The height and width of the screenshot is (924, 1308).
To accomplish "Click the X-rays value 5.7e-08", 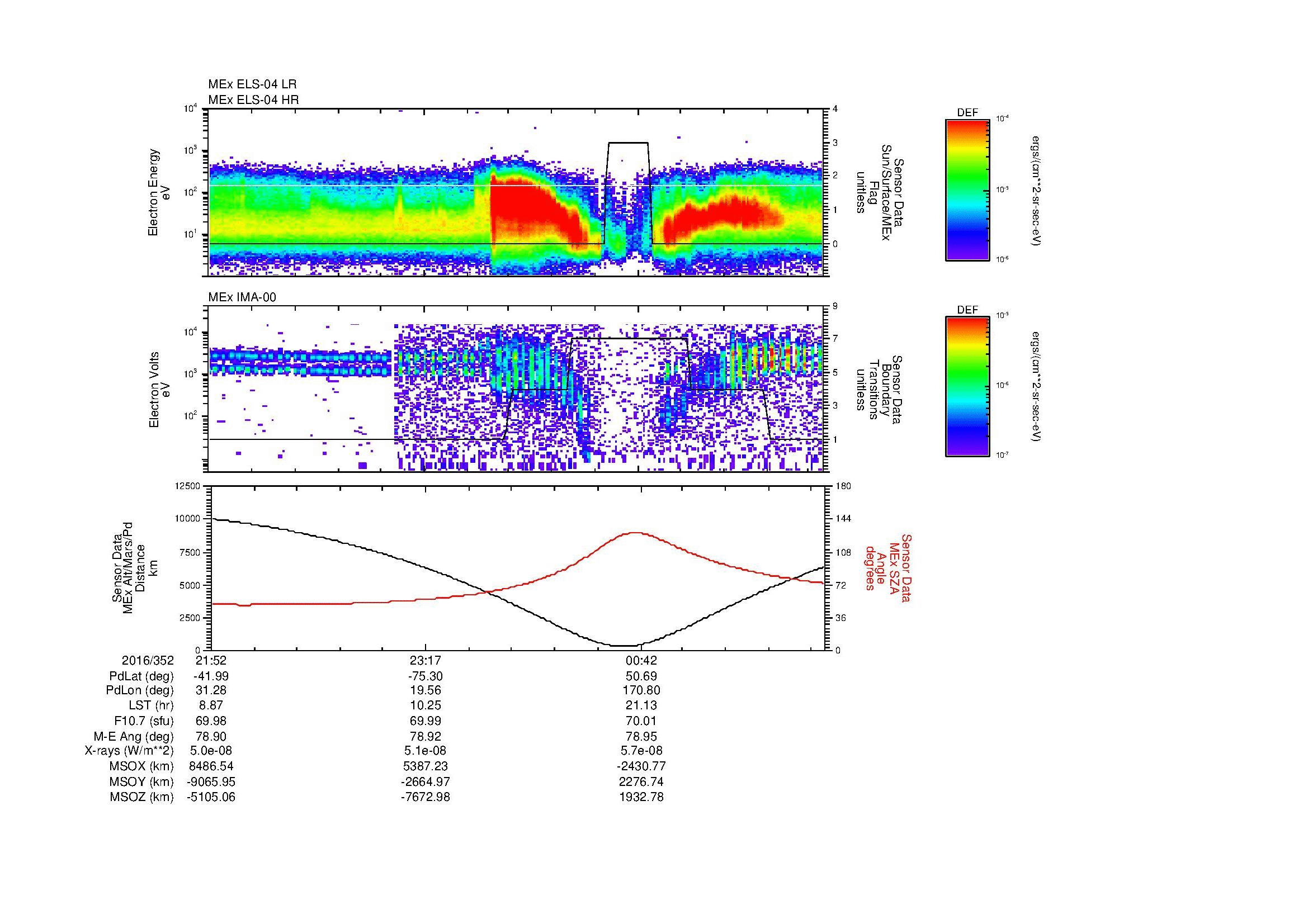I will point(641,751).
